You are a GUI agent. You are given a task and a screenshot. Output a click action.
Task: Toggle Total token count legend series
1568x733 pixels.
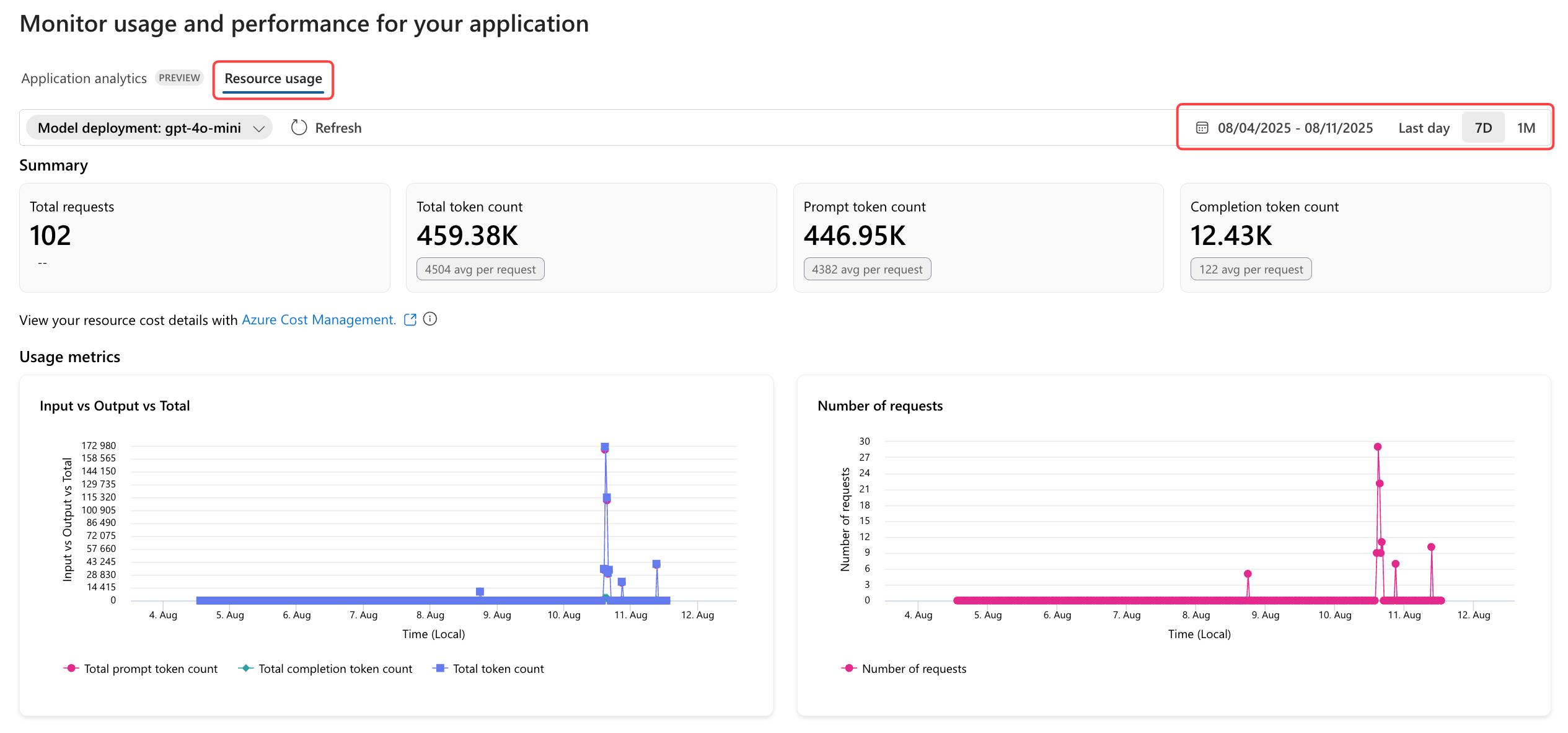498,669
